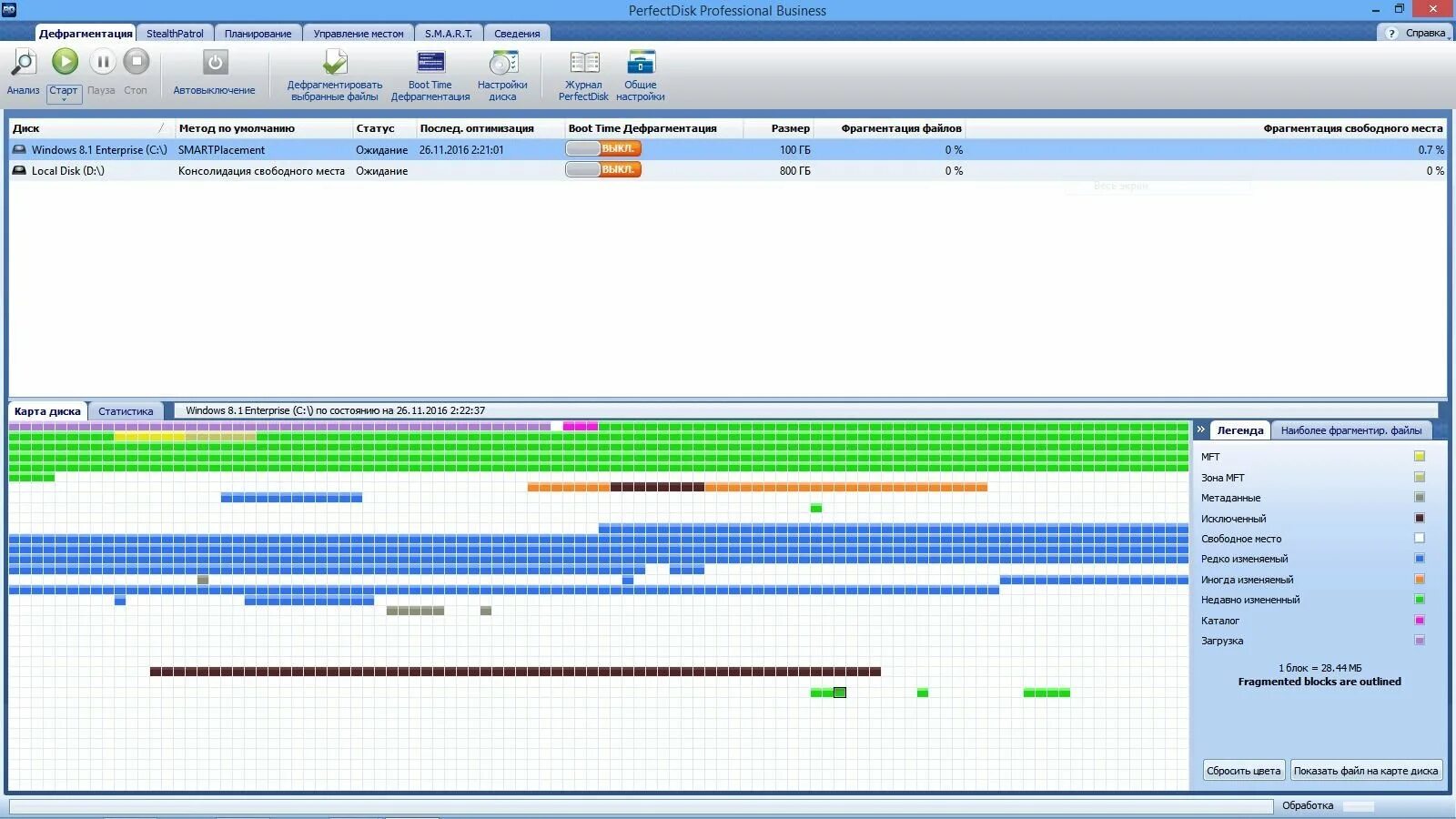
Task: Switch to the Статистика tab
Action: click(126, 411)
